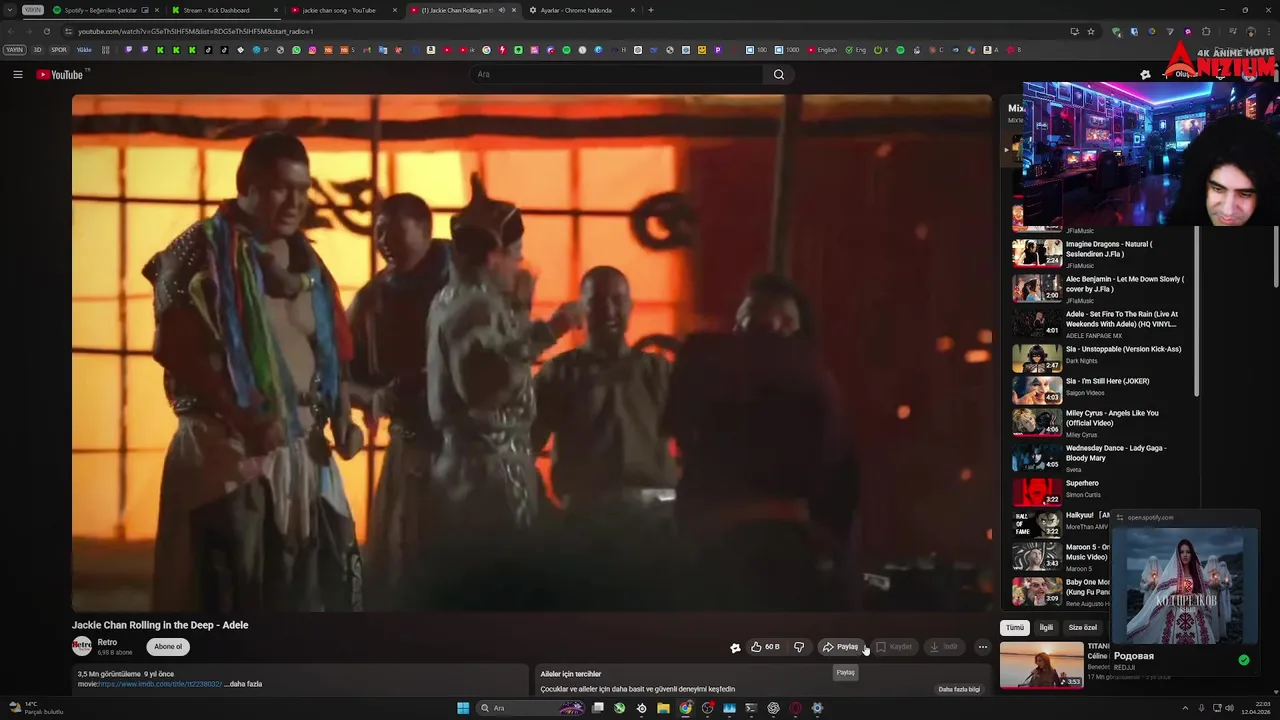Subscribe with the Abone ol button
The image size is (1280, 720).
point(168,646)
